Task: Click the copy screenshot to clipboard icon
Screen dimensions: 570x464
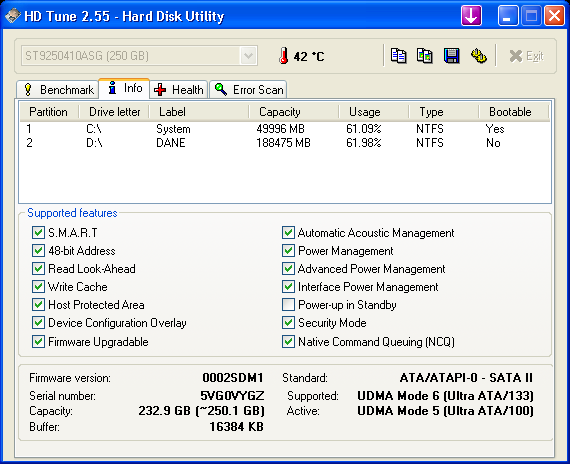Action: coord(425,56)
